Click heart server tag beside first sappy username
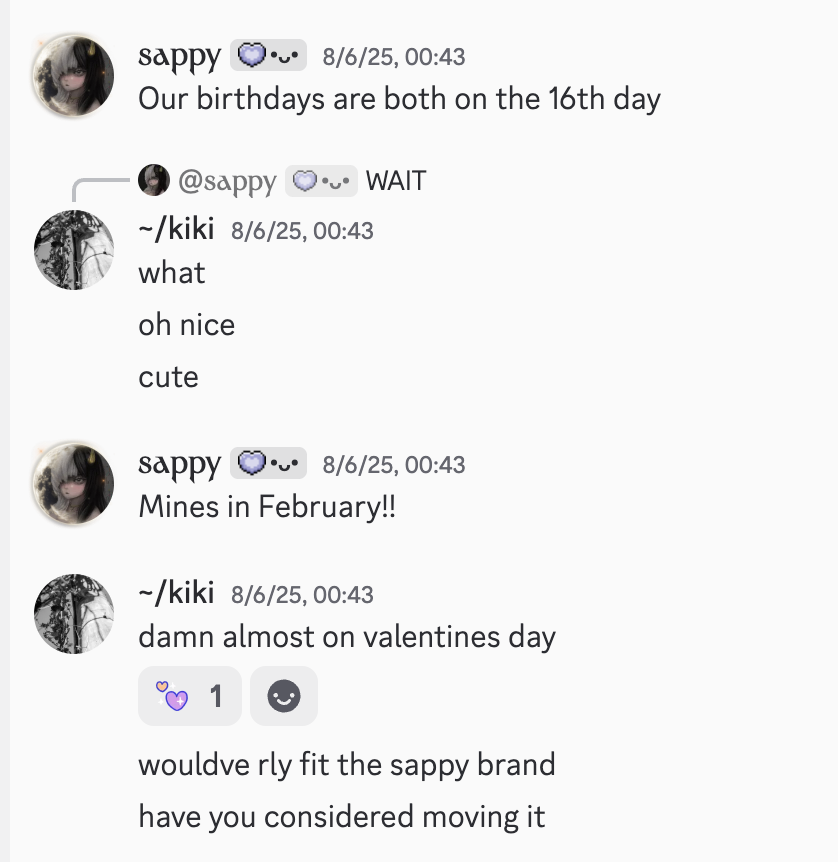Viewport: 838px width, 862px height. [x=268, y=56]
